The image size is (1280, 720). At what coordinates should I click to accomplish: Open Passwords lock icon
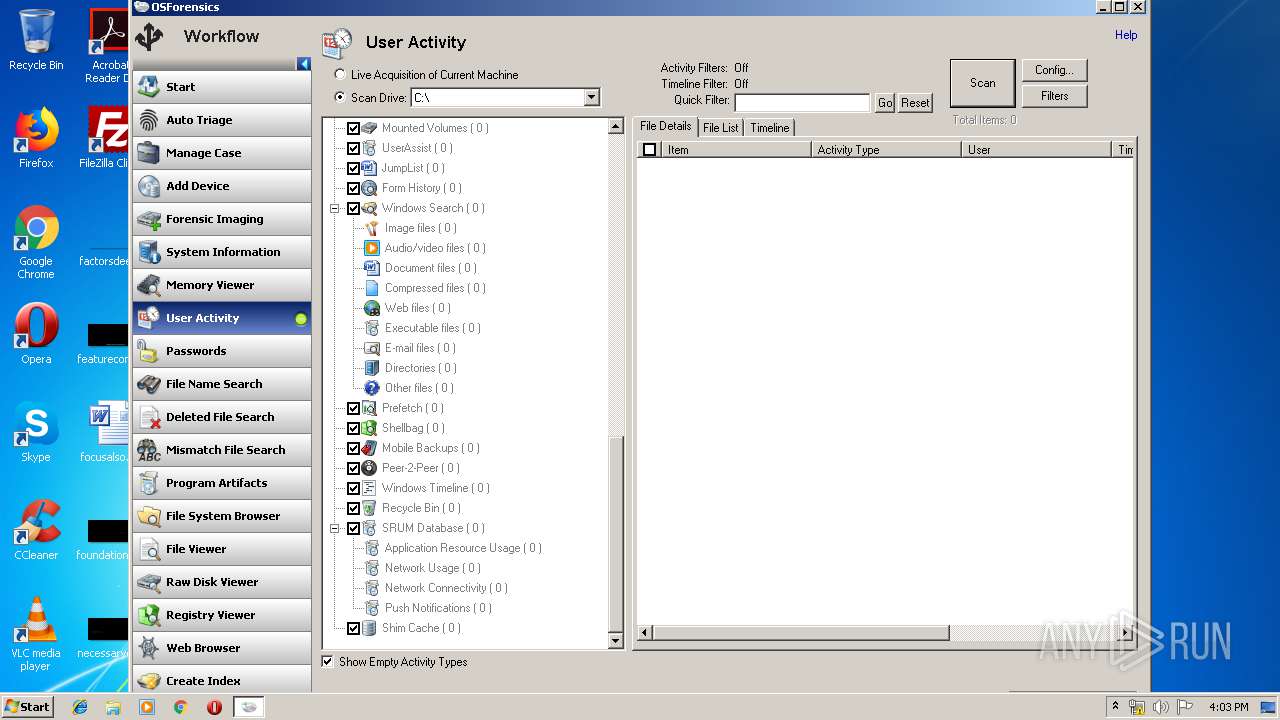[149, 351]
